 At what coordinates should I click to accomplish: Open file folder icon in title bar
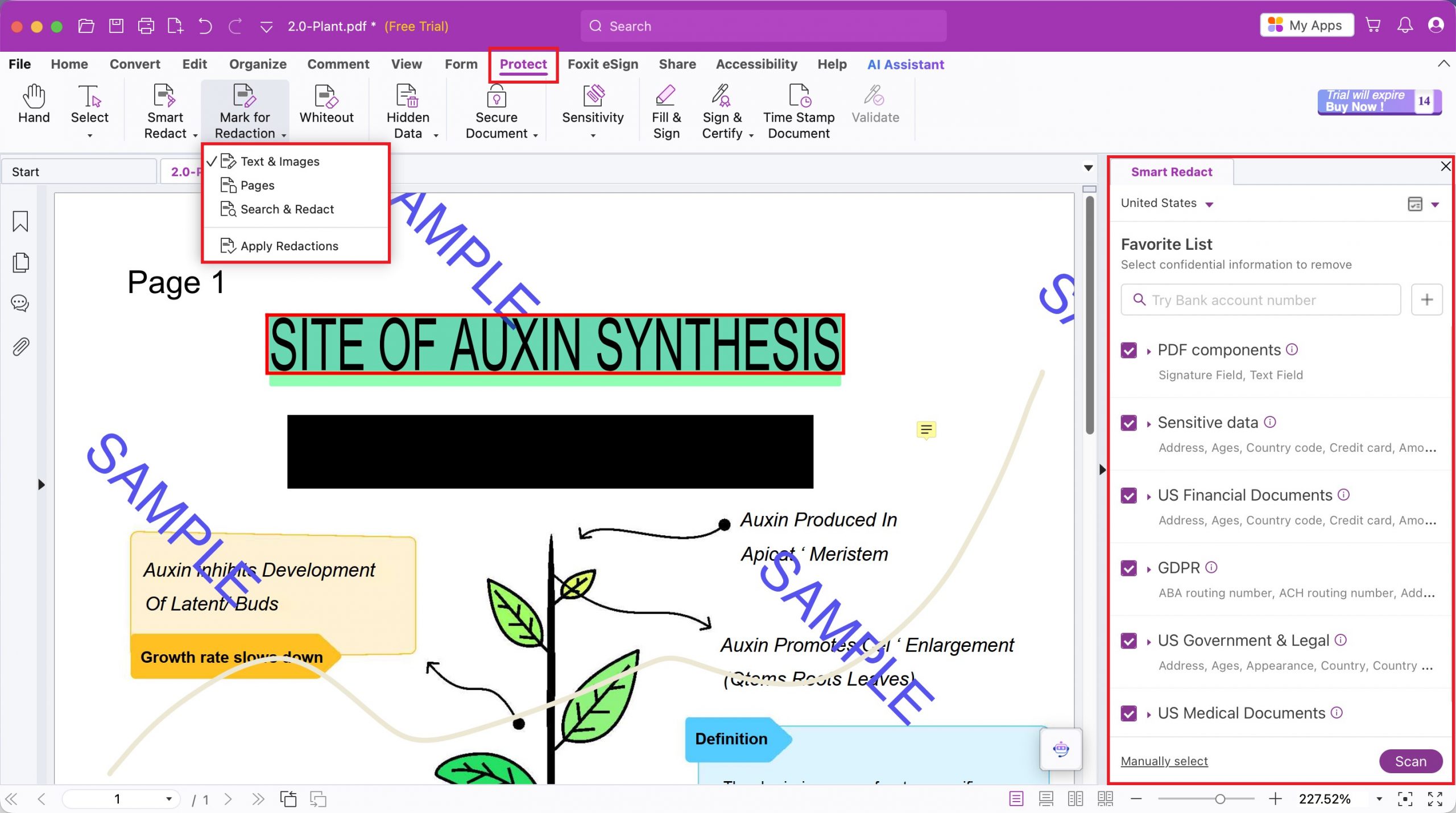[86, 26]
